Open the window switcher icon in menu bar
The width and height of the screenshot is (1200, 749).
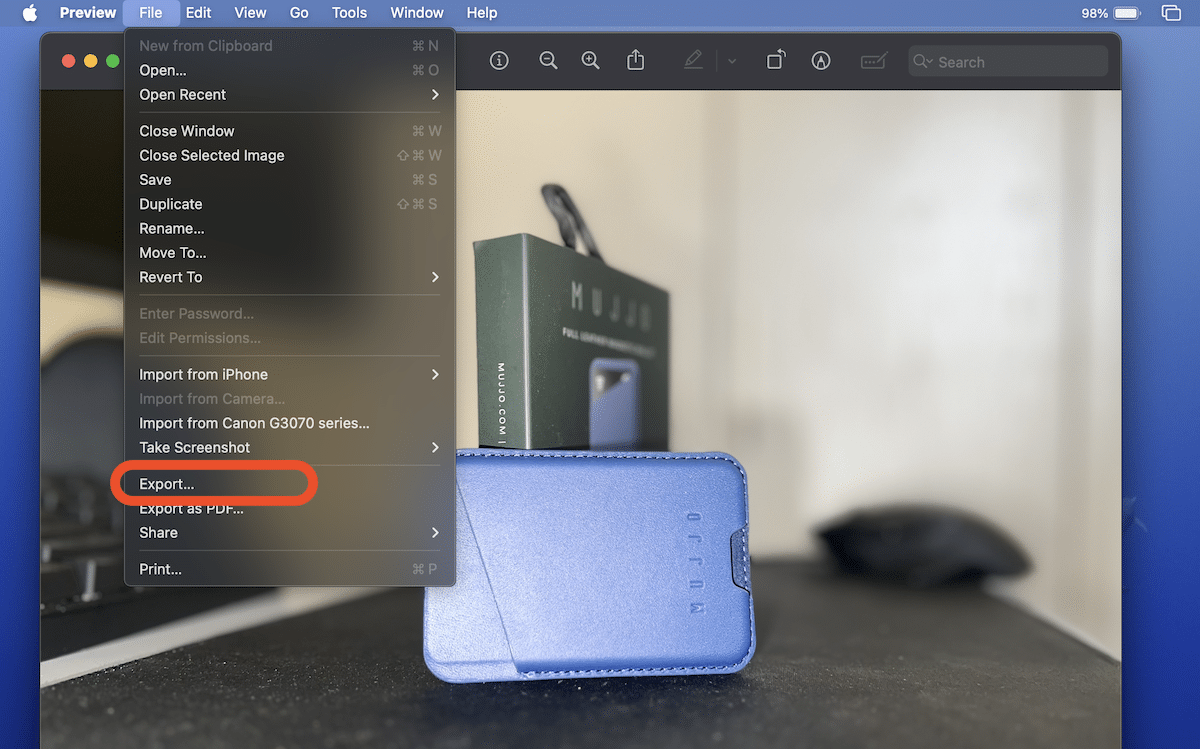tap(1171, 13)
